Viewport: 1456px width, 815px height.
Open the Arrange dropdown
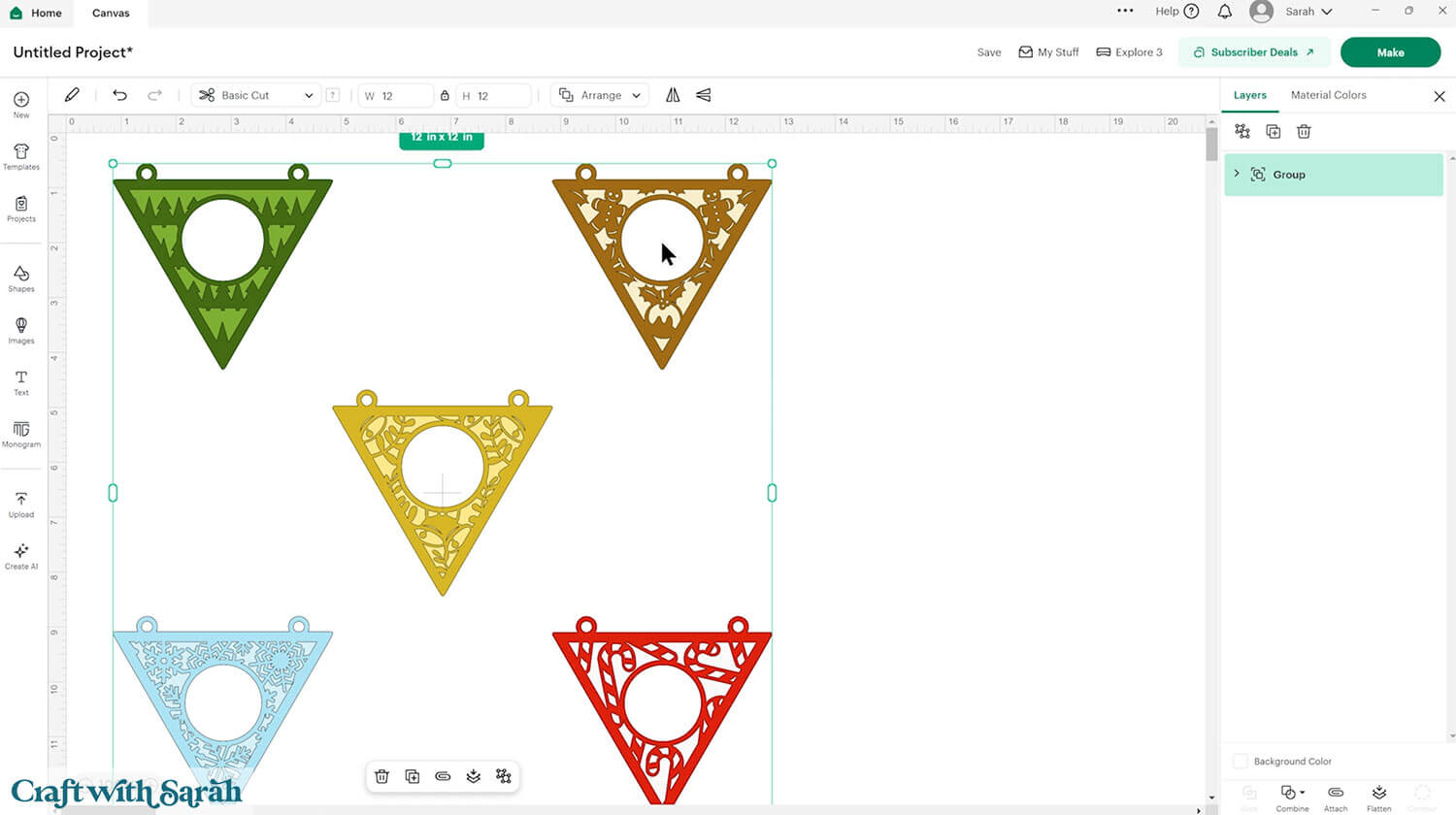pyautogui.click(x=599, y=95)
